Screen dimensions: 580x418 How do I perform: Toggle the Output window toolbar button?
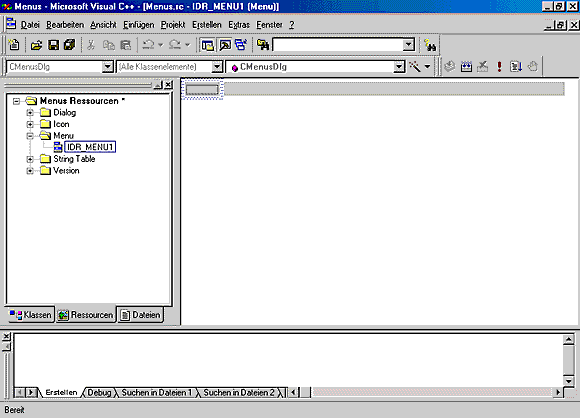(225, 45)
